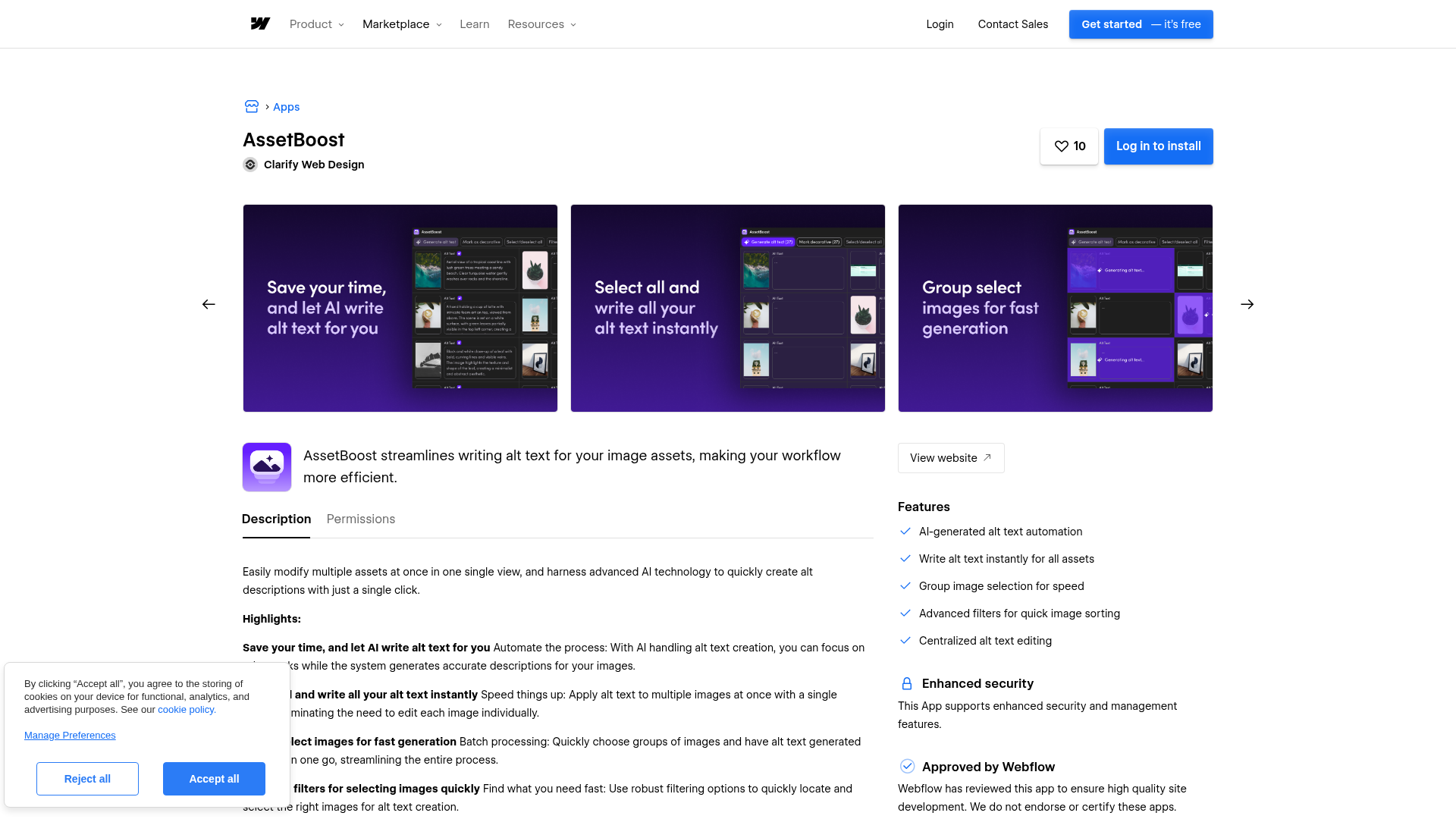Open the Learn nav item

474,24
